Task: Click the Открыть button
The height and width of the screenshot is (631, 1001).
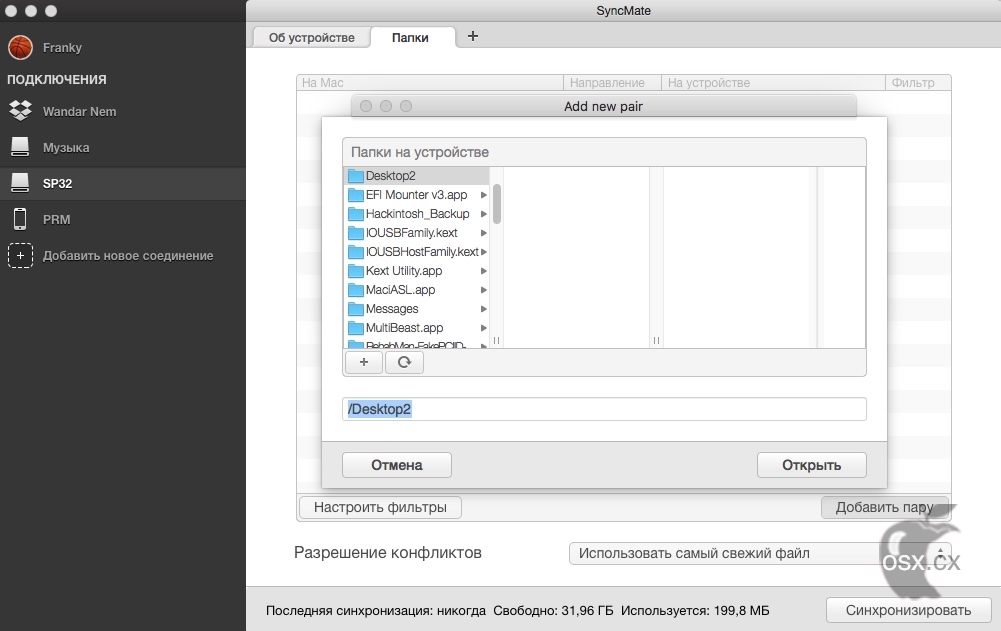Action: tap(811, 465)
